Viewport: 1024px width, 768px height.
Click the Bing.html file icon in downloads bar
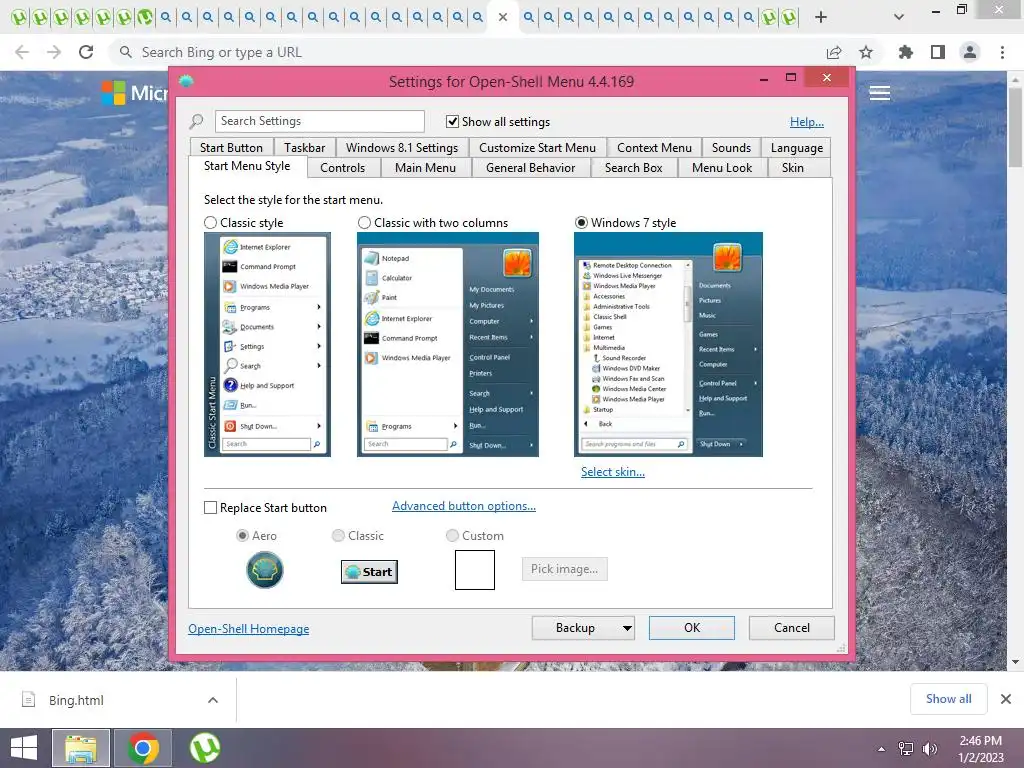[x=29, y=699]
